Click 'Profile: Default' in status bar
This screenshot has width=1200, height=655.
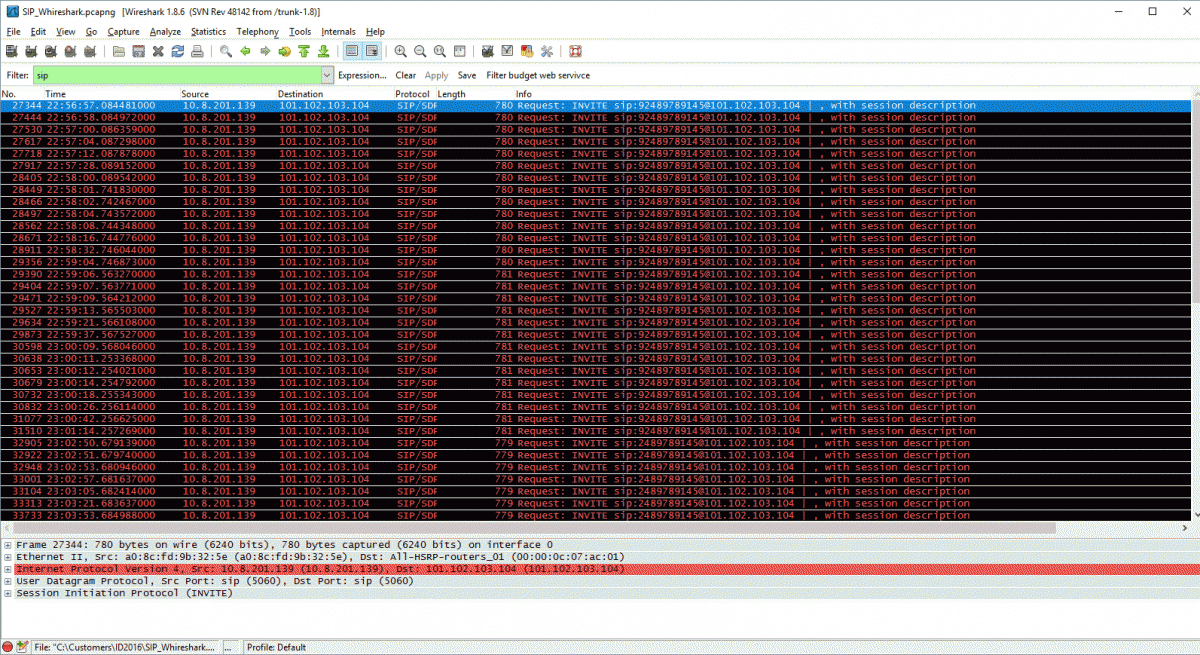point(276,647)
